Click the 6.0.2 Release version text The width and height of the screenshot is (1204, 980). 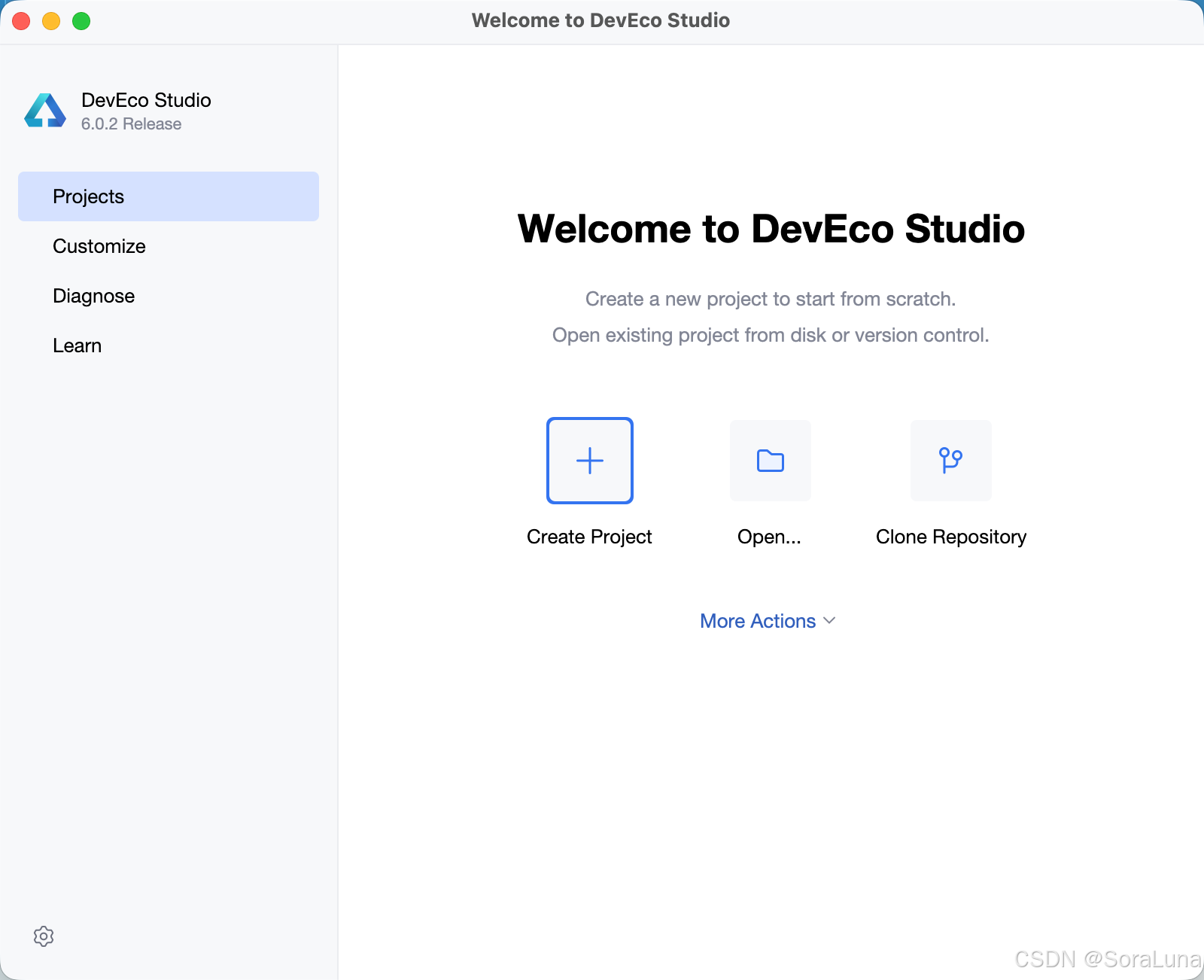tap(131, 124)
